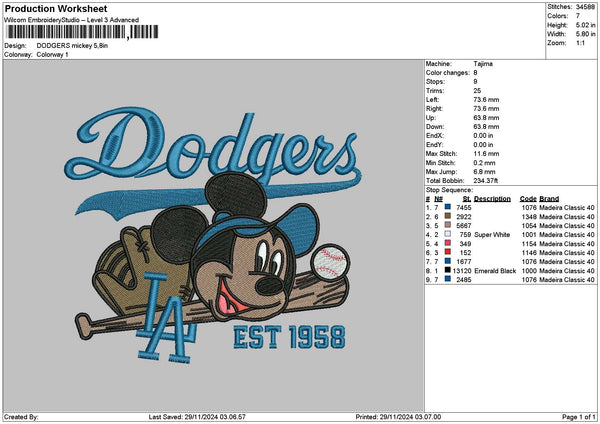Click the Description column header
The image size is (600, 424).
492,199
